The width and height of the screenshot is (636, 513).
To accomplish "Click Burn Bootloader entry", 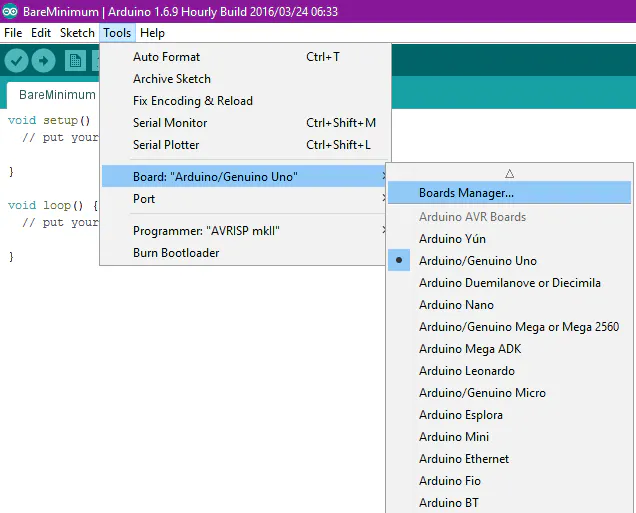I will (x=244, y=253).
